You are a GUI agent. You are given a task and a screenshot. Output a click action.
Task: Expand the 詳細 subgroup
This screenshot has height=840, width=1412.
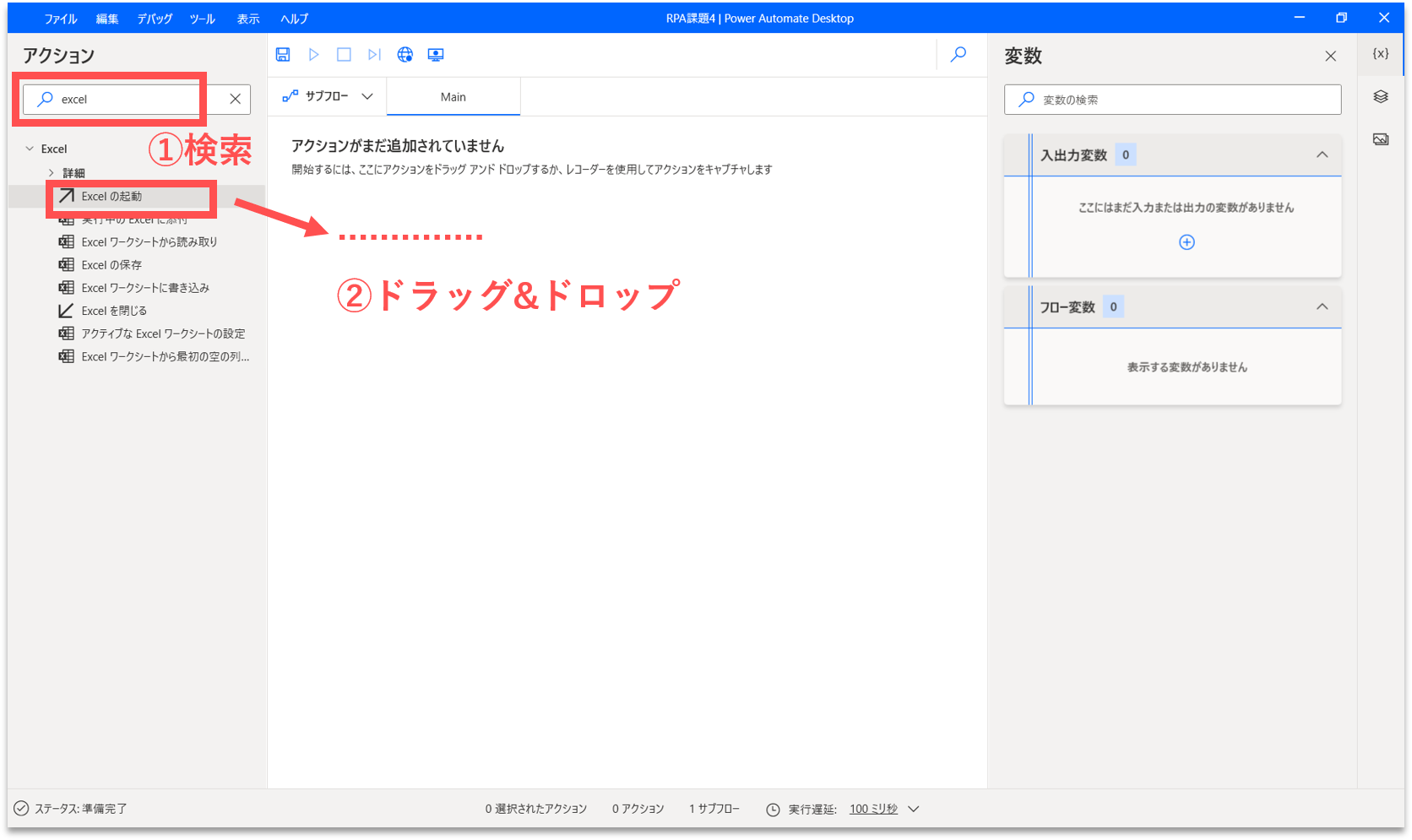52,173
